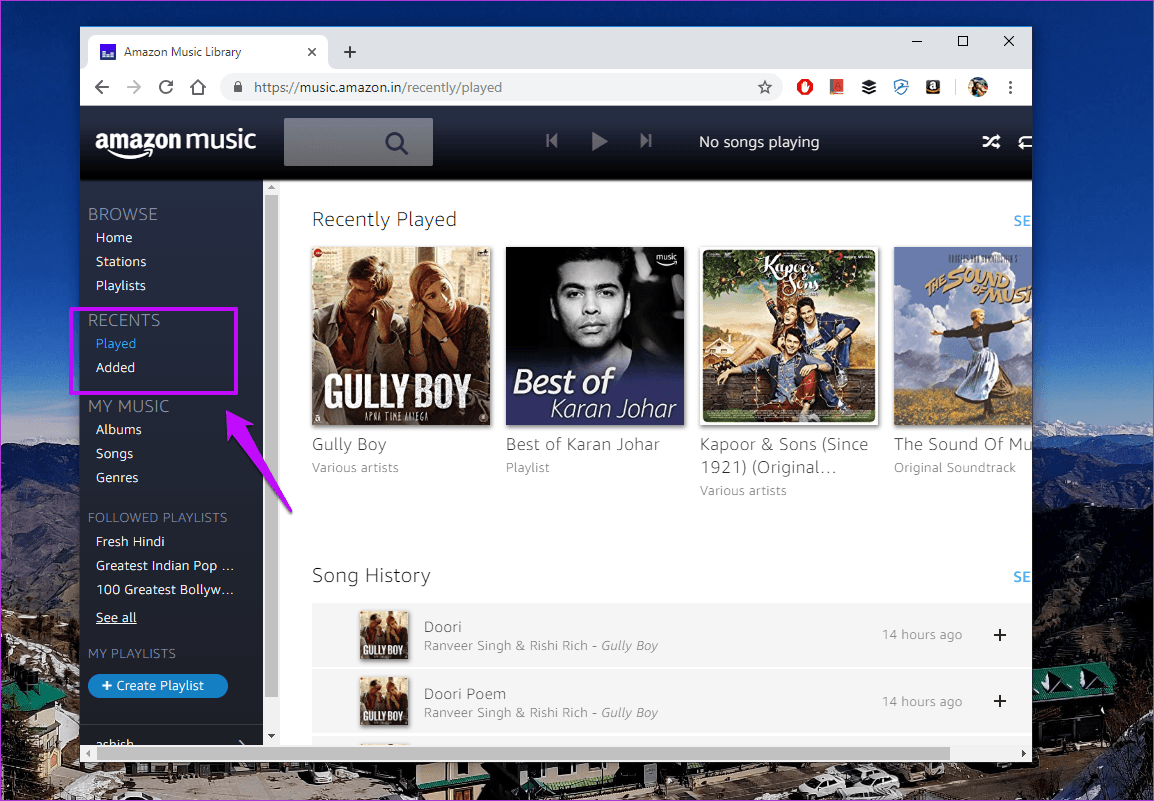Click See all for Song History

tap(1022, 577)
